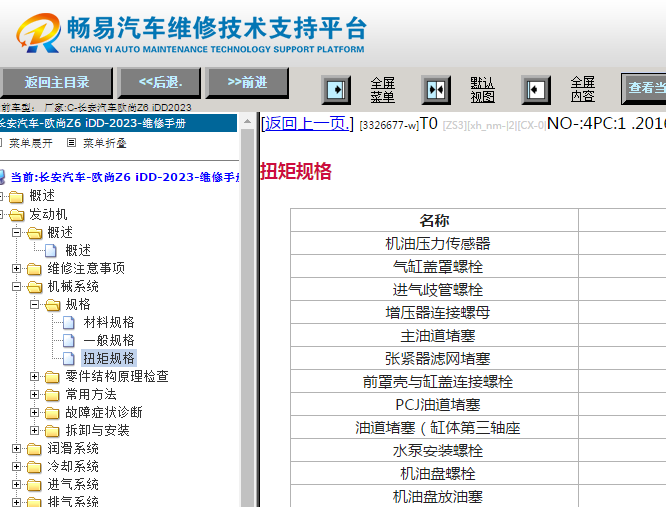Collapse the 规格 folder

click(34, 304)
